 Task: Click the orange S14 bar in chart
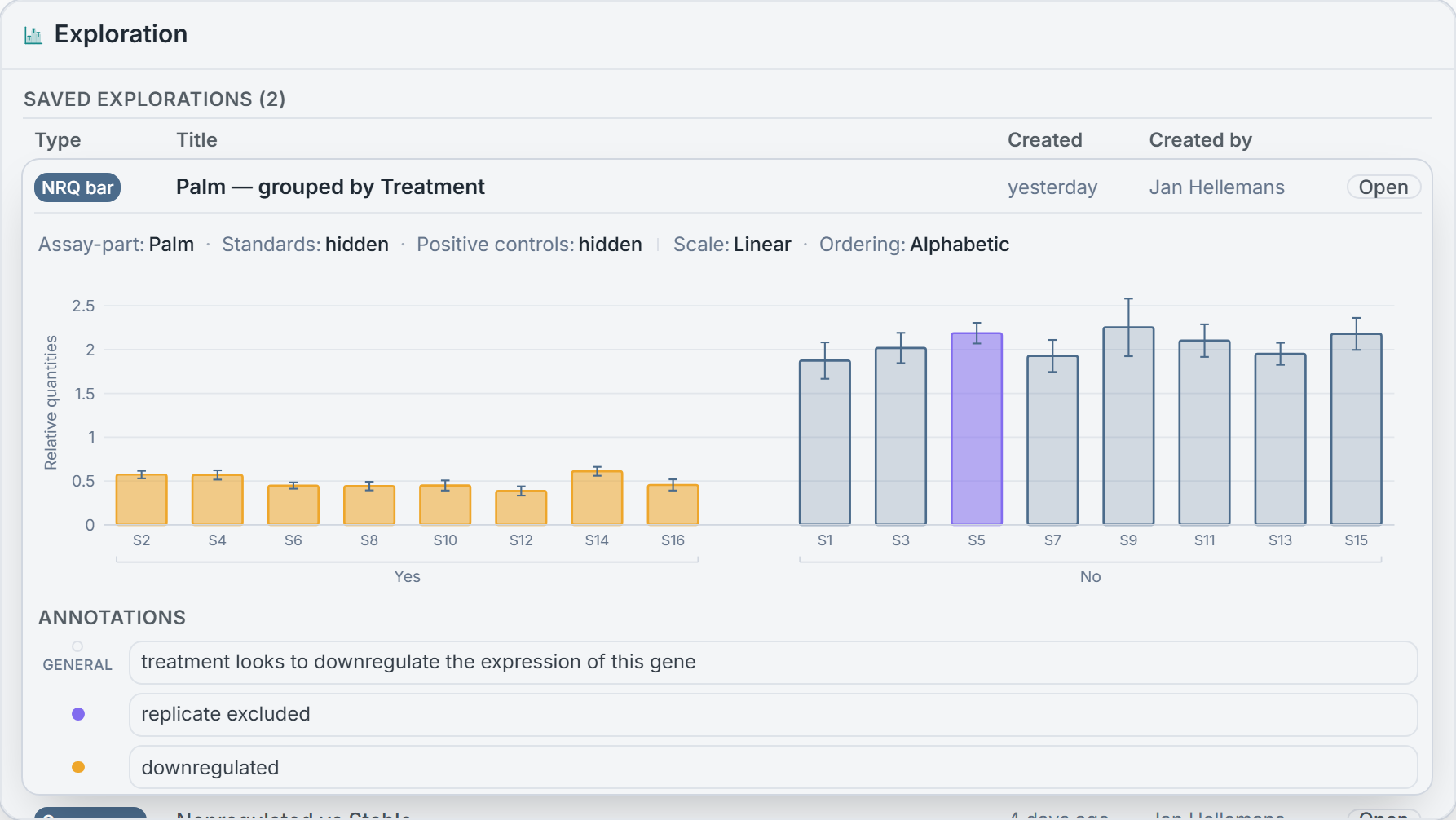tap(597, 498)
